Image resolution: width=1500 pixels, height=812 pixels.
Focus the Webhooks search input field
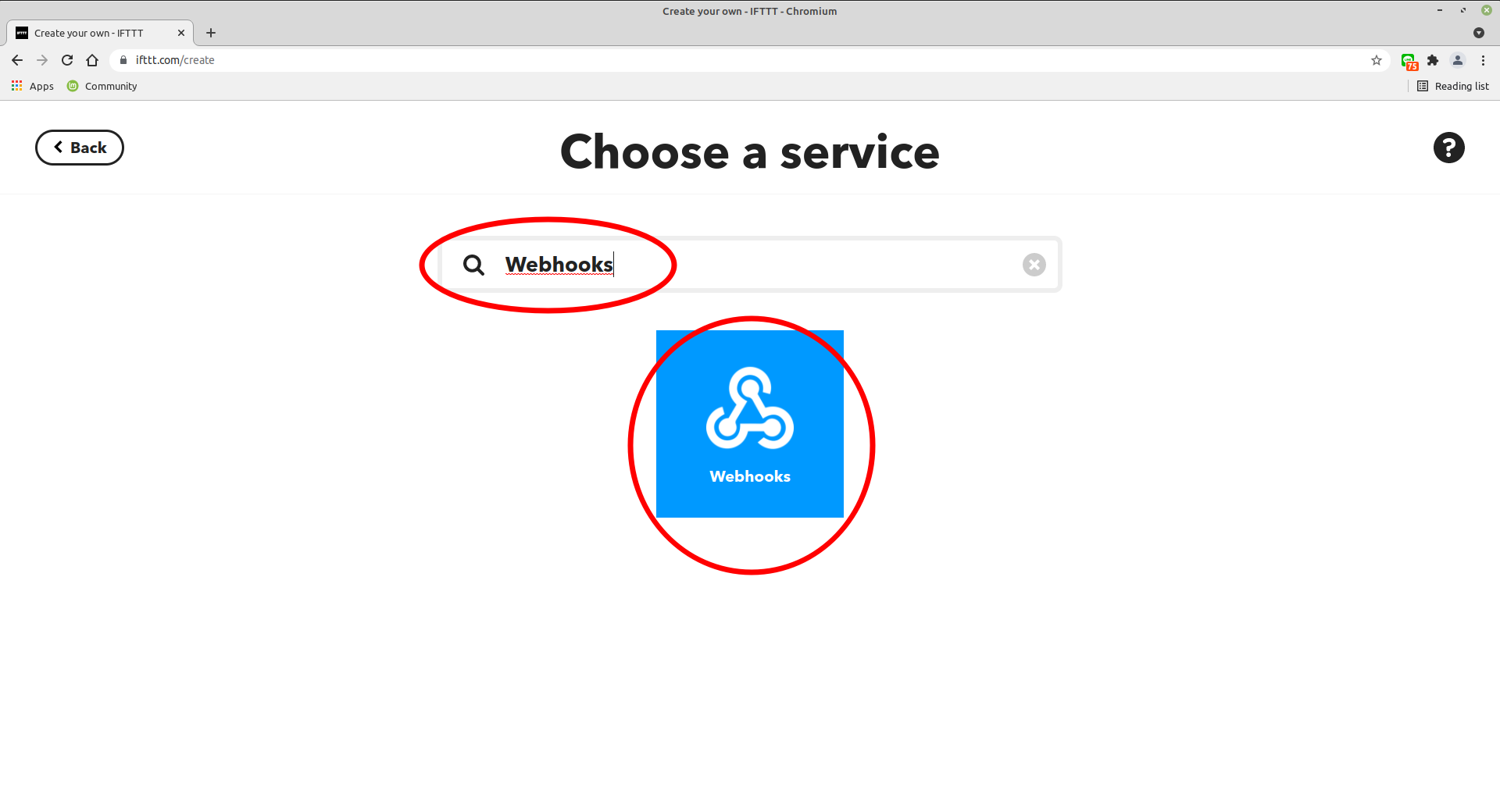[750, 265]
